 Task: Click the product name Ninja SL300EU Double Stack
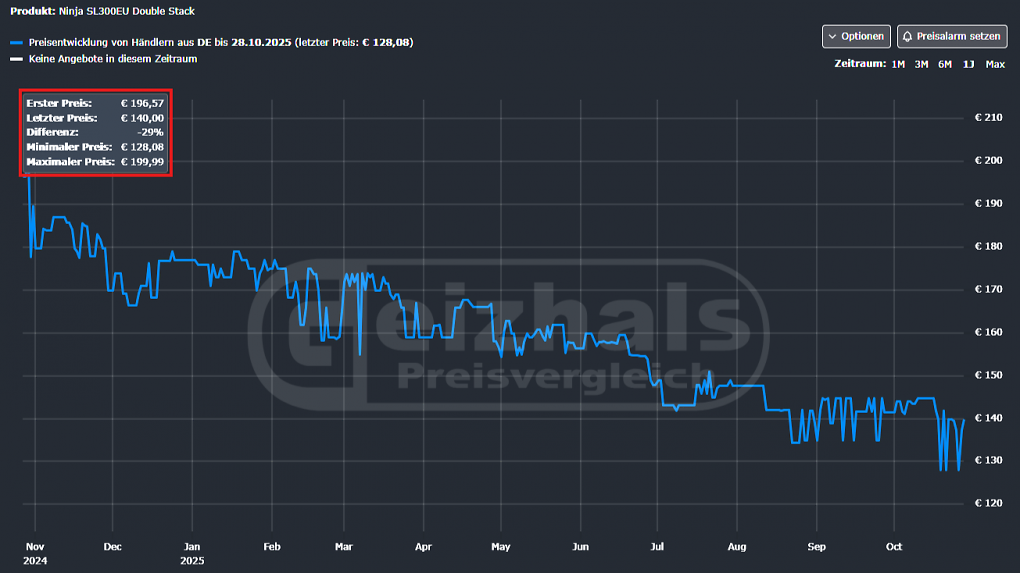tap(127, 11)
